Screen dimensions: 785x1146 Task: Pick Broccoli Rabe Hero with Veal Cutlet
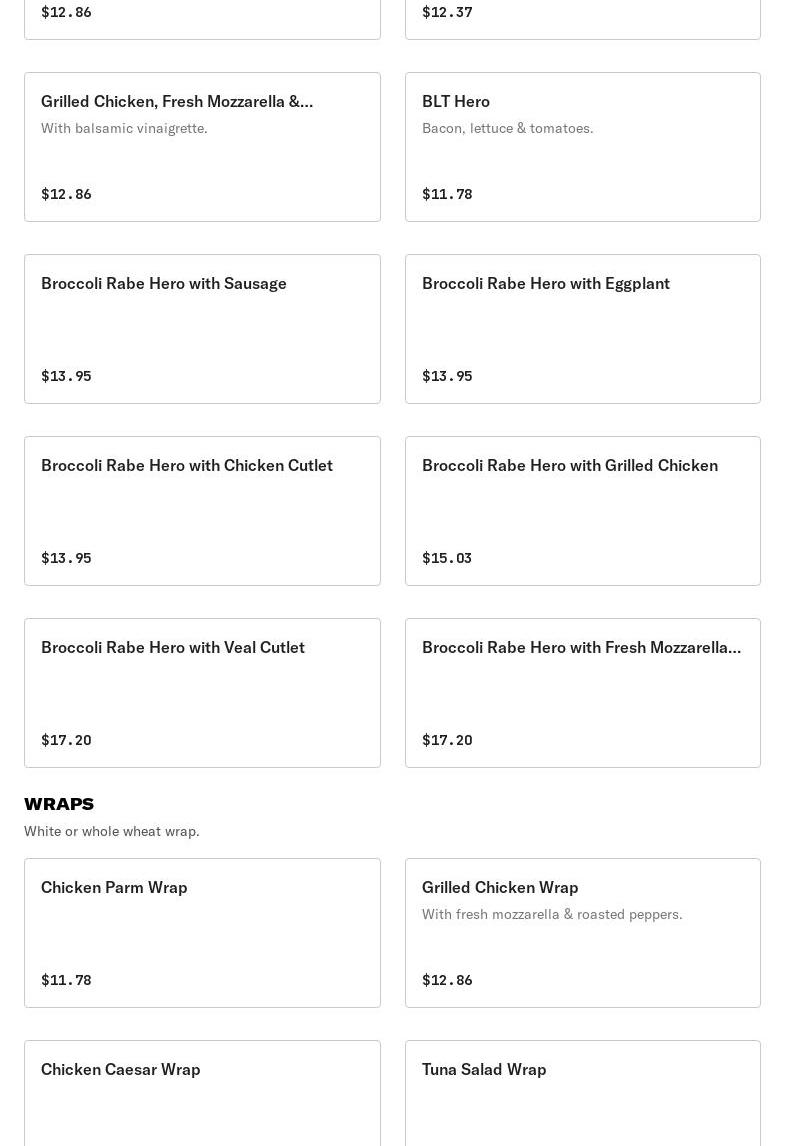pos(202,693)
